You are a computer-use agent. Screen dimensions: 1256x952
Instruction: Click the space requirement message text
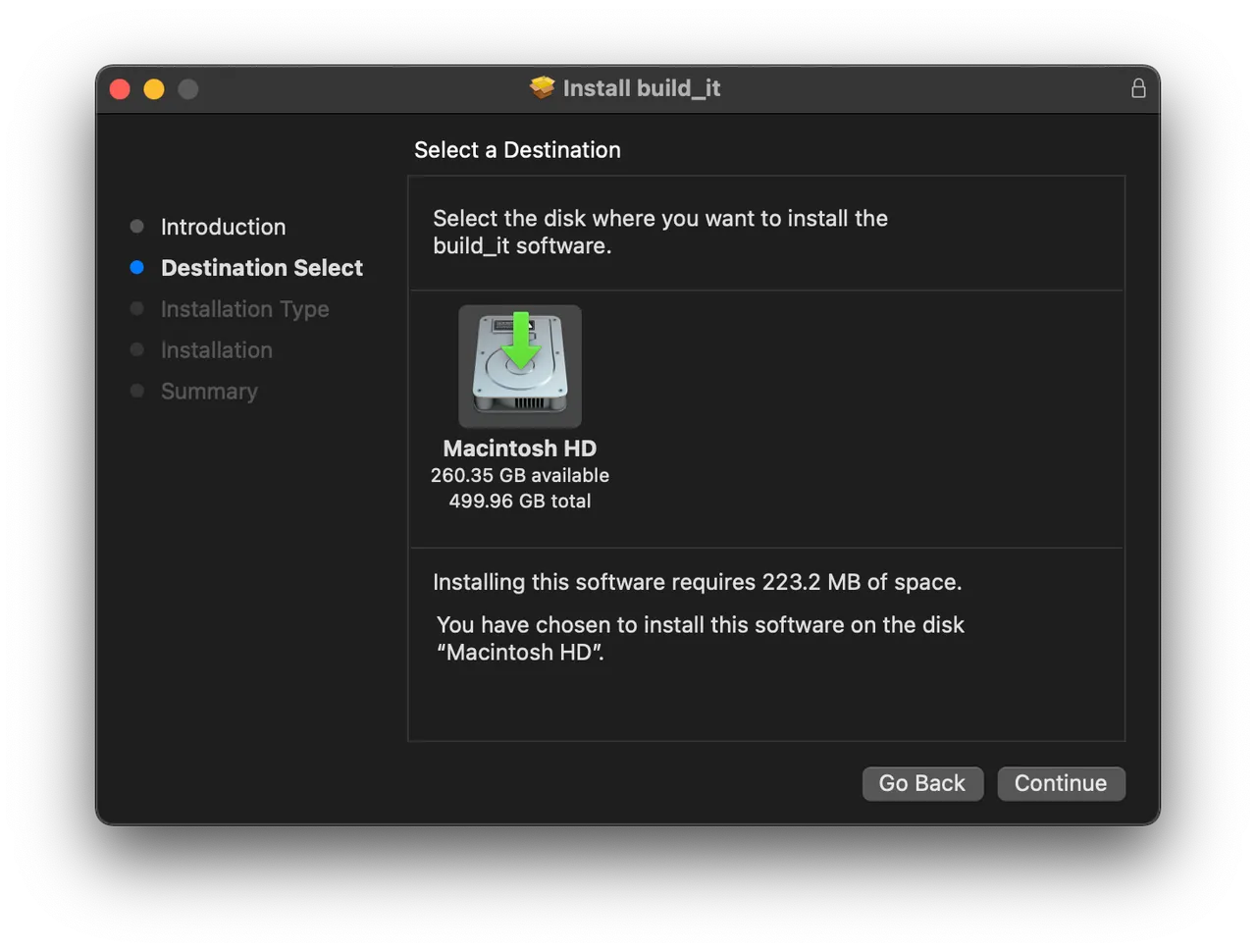click(x=697, y=581)
